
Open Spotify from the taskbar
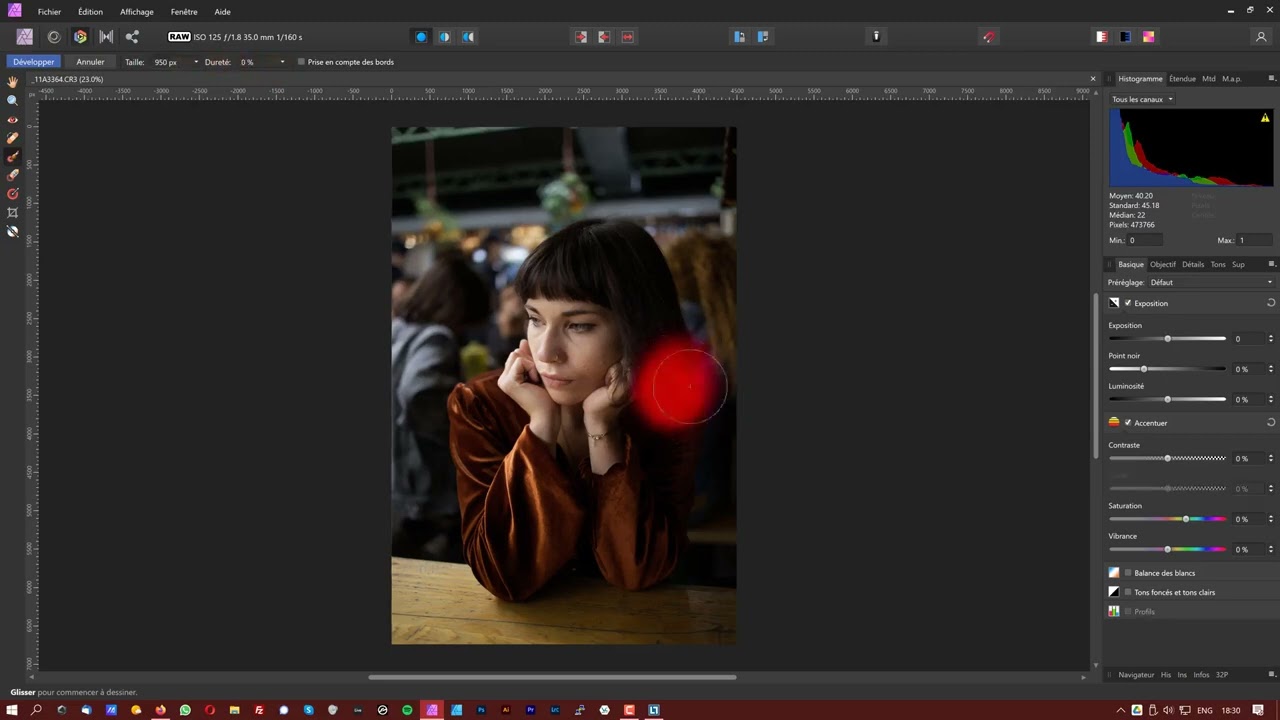click(x=407, y=710)
